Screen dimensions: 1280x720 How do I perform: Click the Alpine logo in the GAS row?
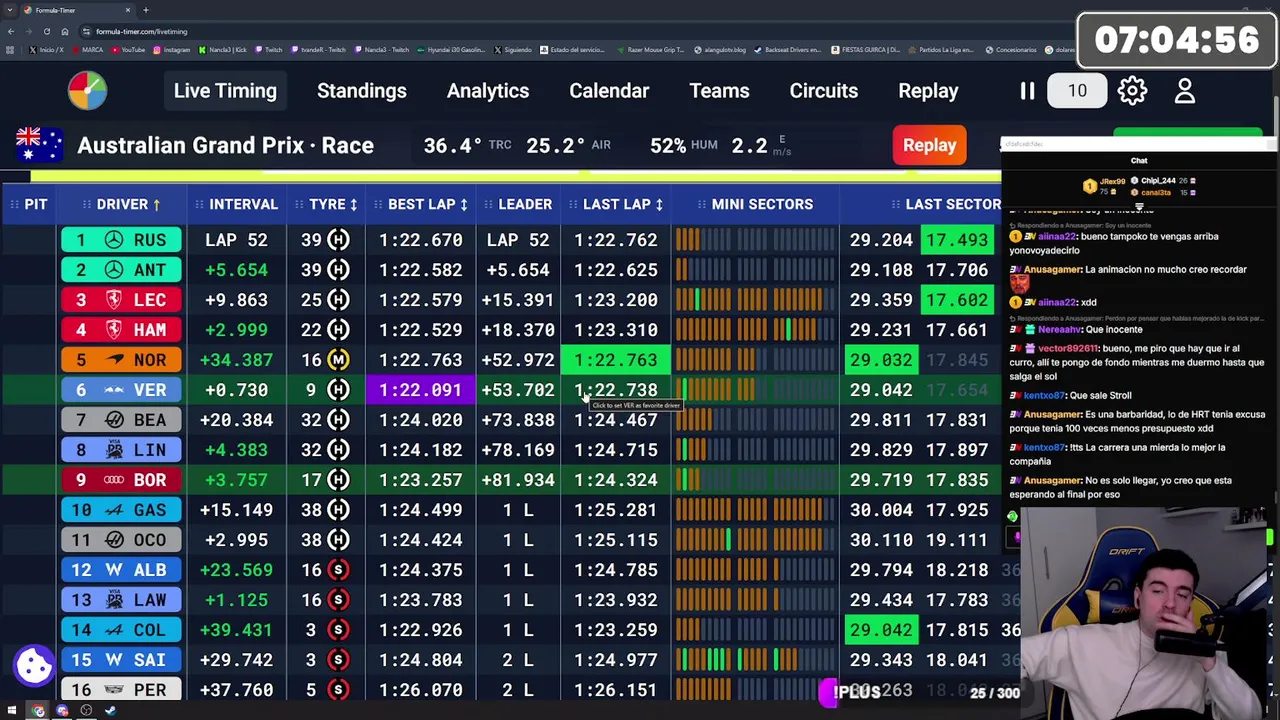click(x=115, y=510)
